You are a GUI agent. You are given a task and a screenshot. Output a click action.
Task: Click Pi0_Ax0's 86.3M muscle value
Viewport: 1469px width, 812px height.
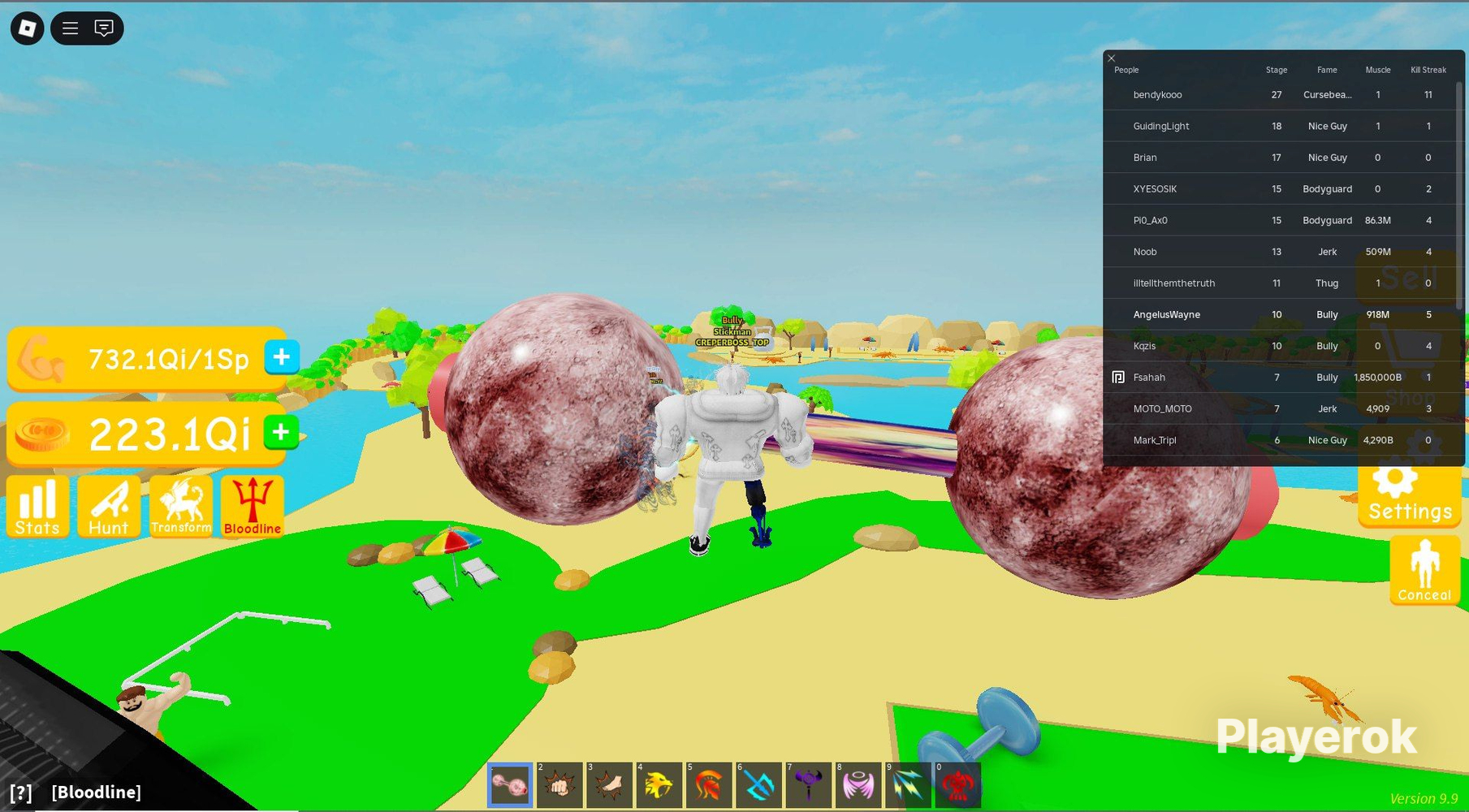click(x=1378, y=221)
